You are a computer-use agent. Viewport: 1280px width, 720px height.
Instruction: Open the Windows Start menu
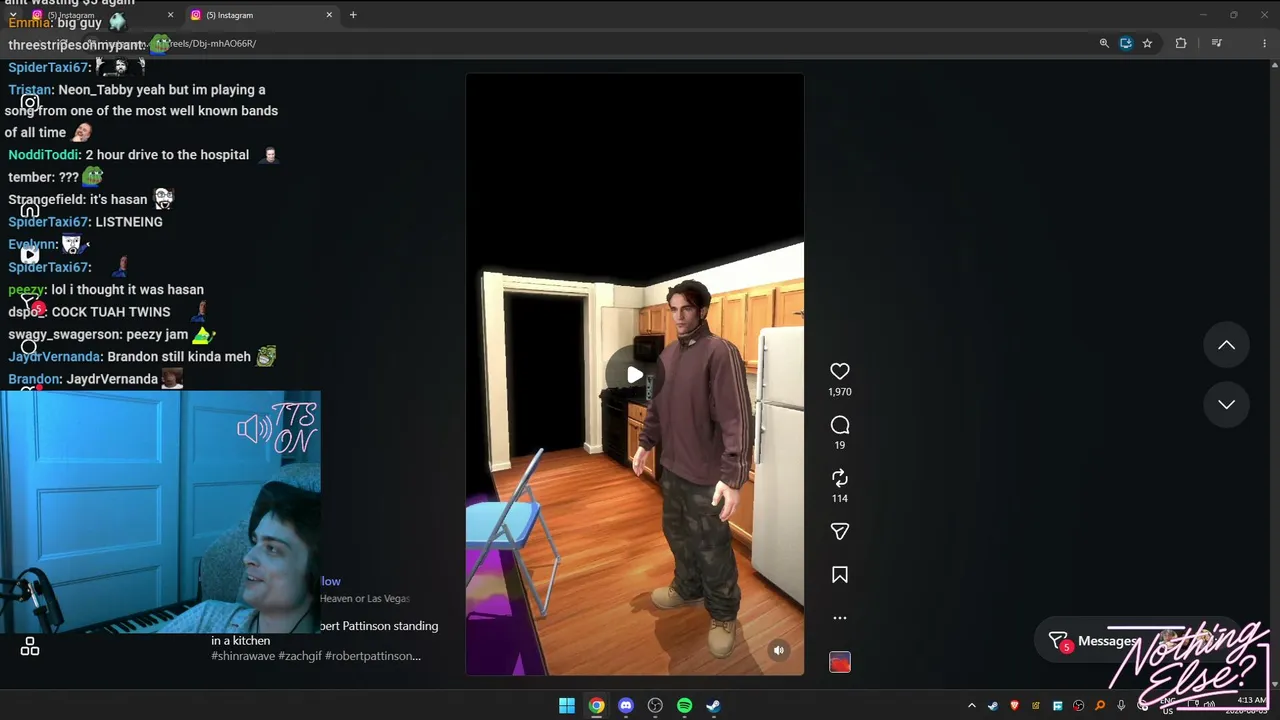pyautogui.click(x=567, y=706)
